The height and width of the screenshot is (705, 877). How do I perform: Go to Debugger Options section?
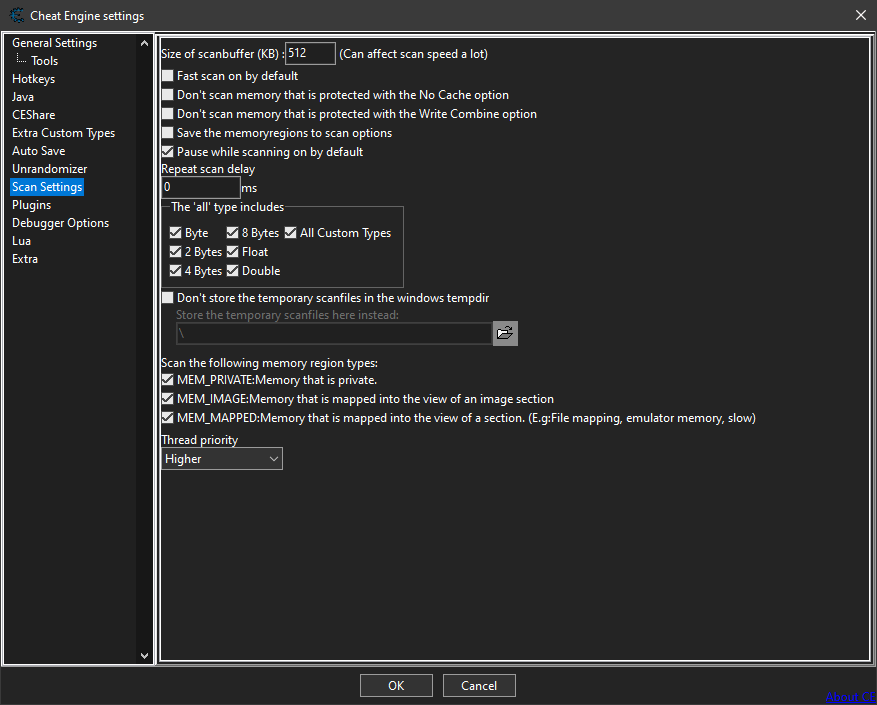click(60, 223)
